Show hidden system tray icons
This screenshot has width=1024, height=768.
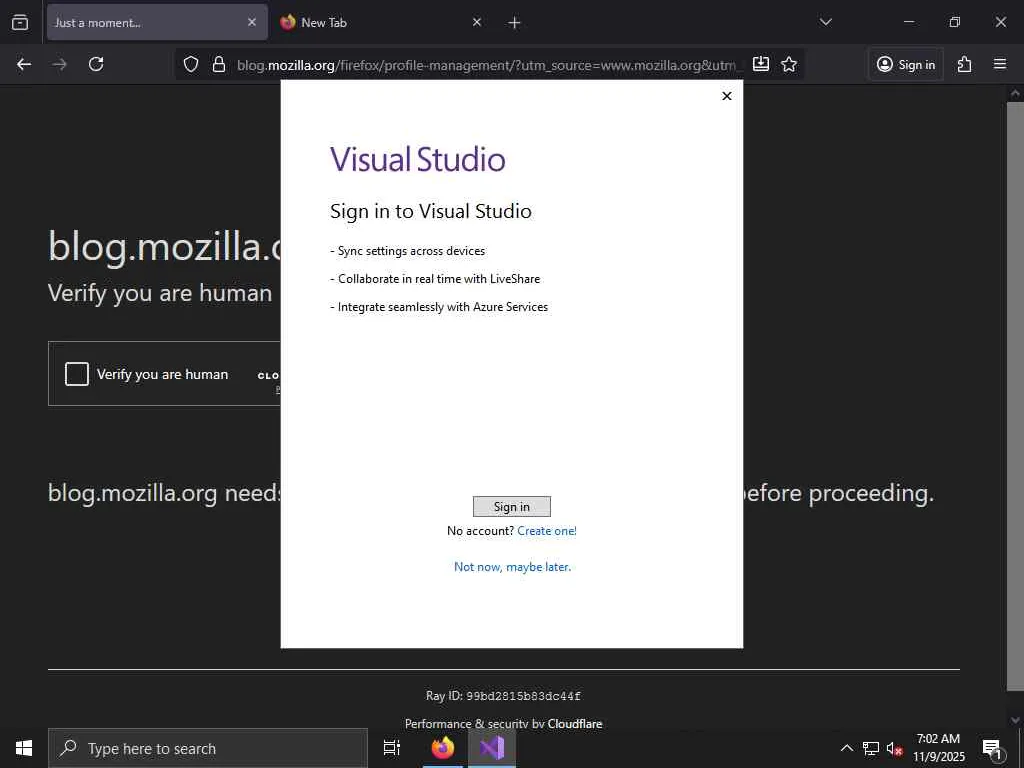coord(846,748)
